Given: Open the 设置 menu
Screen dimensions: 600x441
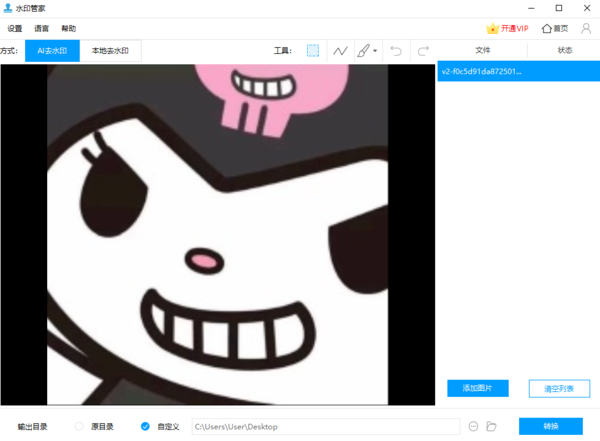Looking at the screenshot, I should click(15, 28).
